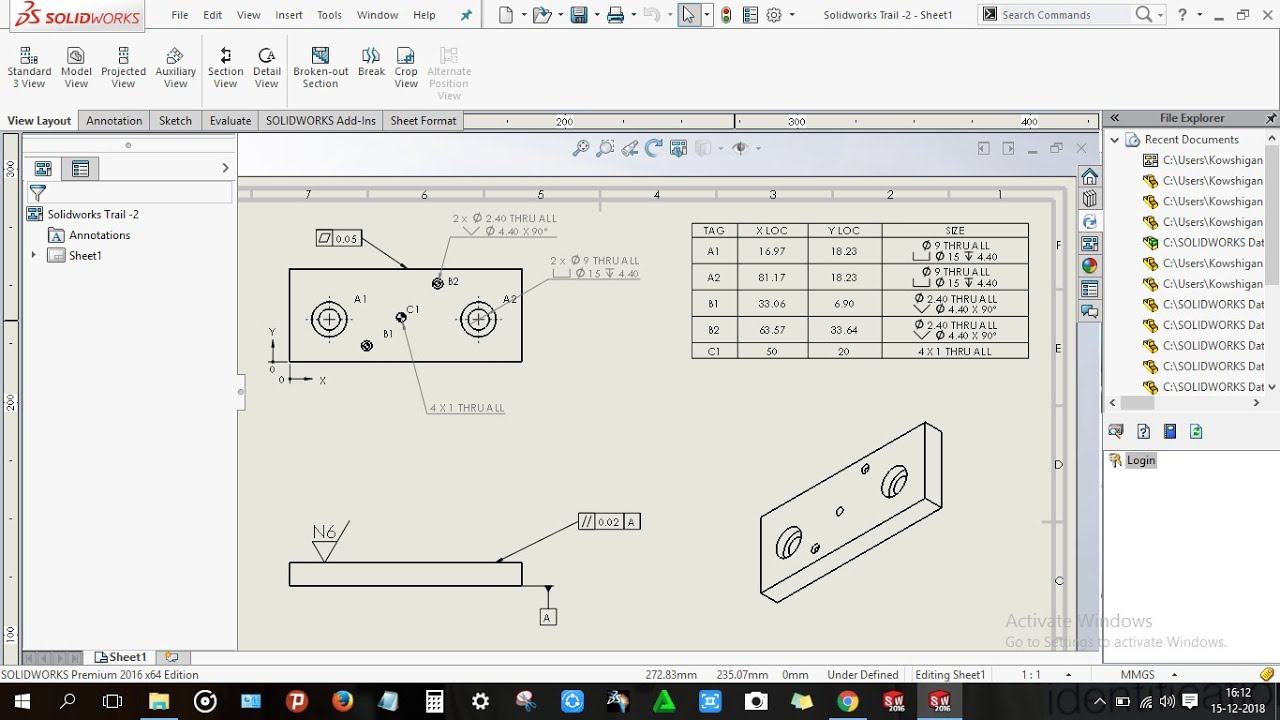Click the Login link
The width and height of the screenshot is (1280, 720).
coord(1140,461)
